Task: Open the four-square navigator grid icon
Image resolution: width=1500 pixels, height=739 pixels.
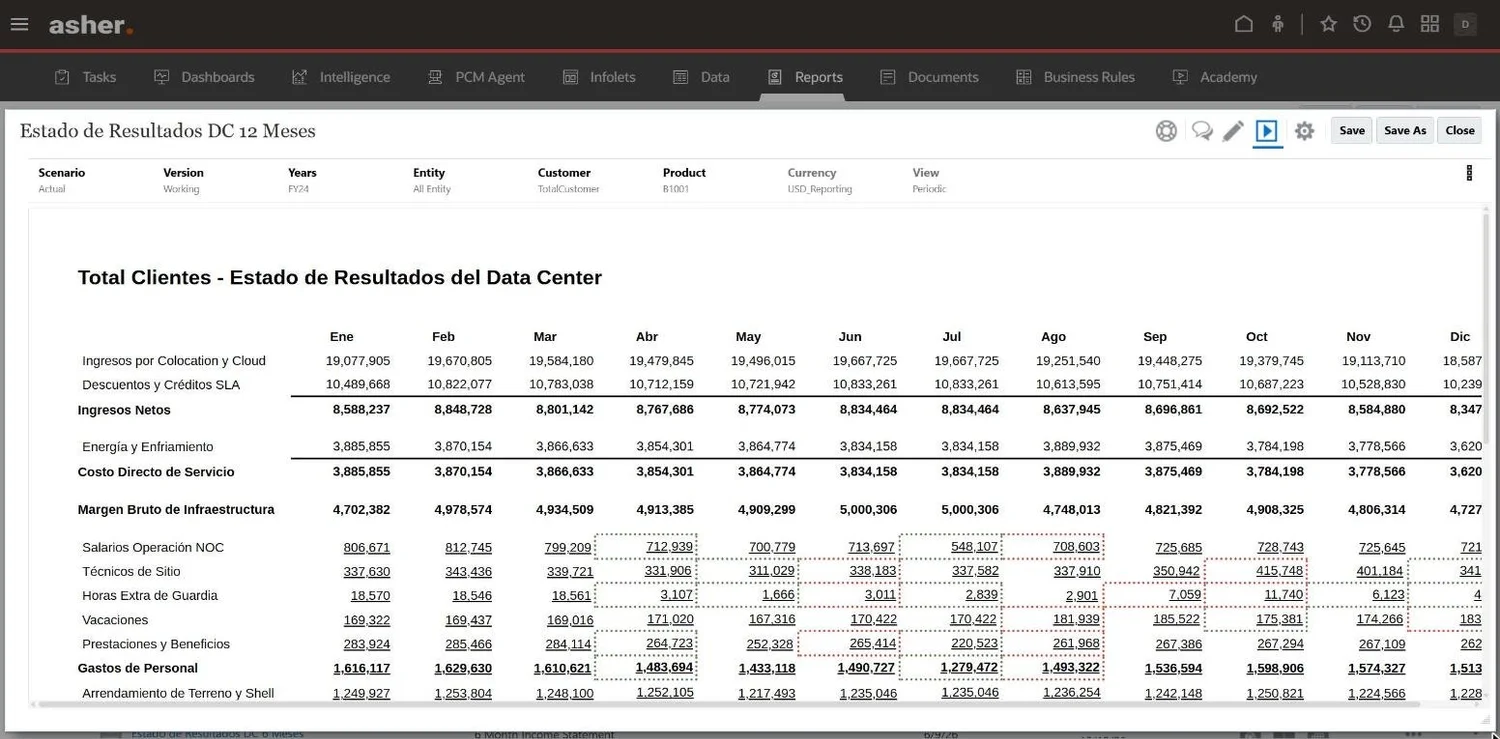Action: pyautogui.click(x=1430, y=24)
